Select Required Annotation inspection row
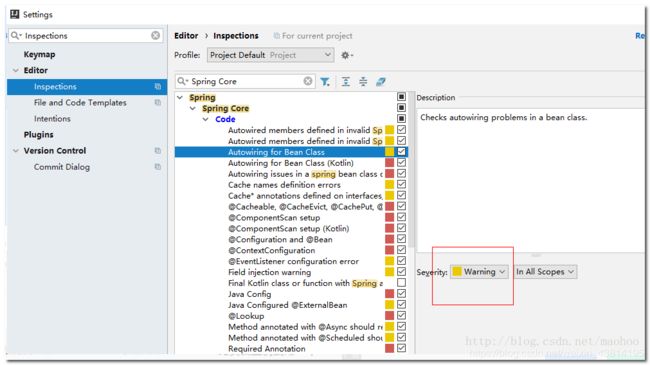650x365 pixels. click(x=267, y=348)
